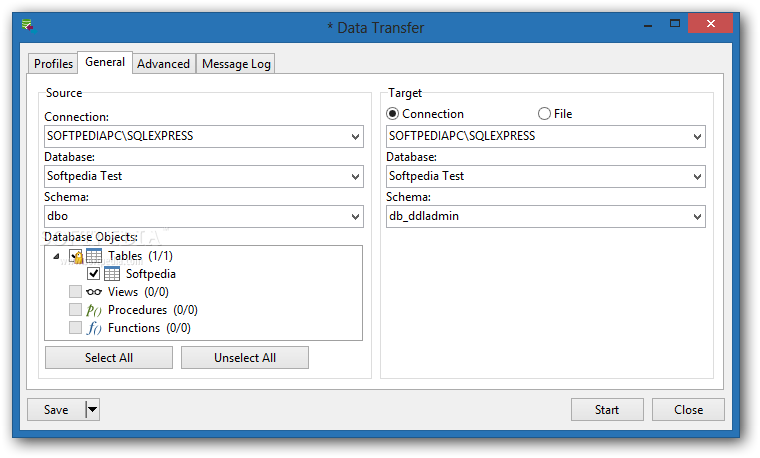
Task: Click the Close button at bottom
Action: 688,410
